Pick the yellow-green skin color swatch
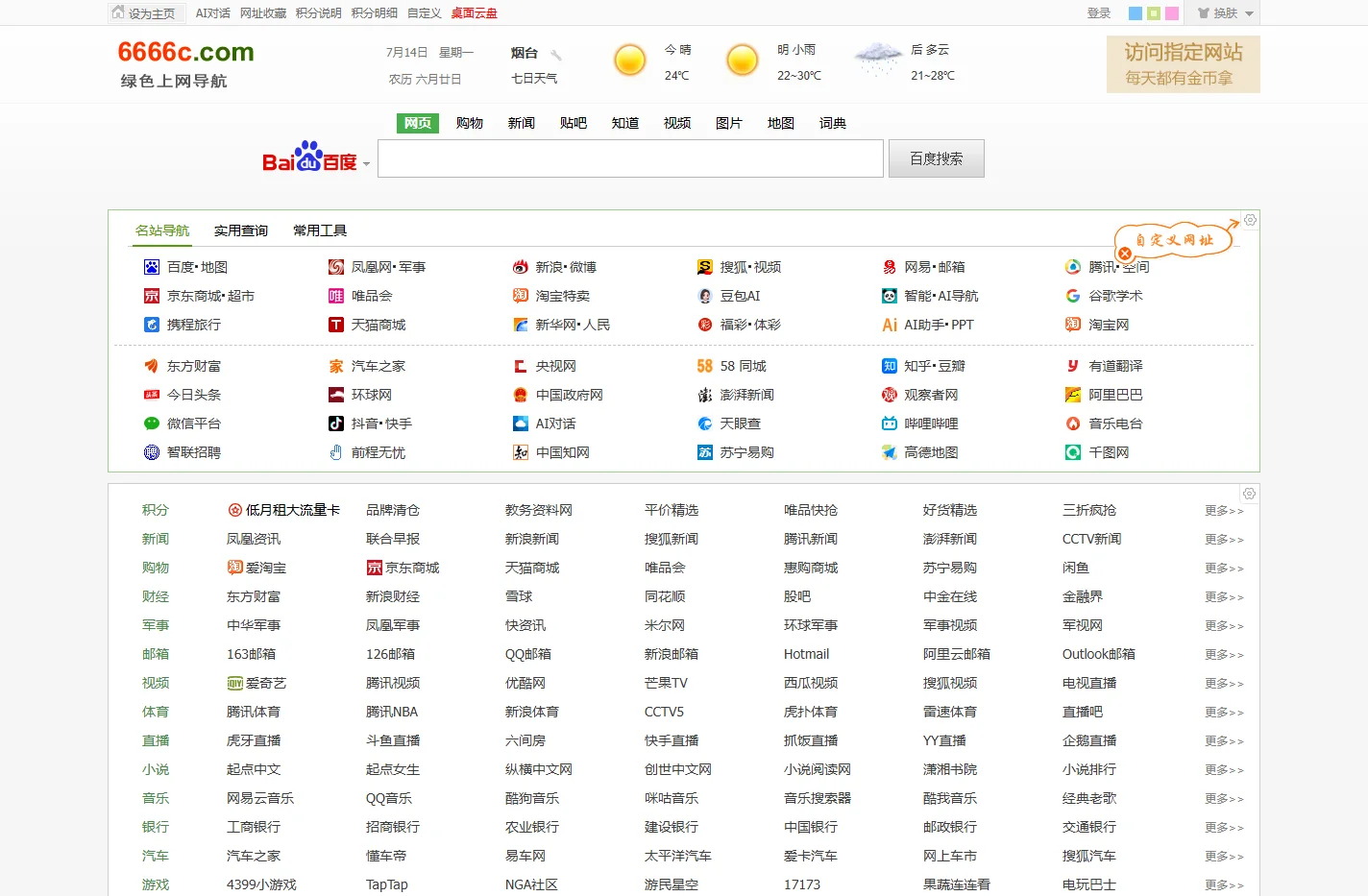This screenshot has height=896, width=1368. coord(1154,13)
